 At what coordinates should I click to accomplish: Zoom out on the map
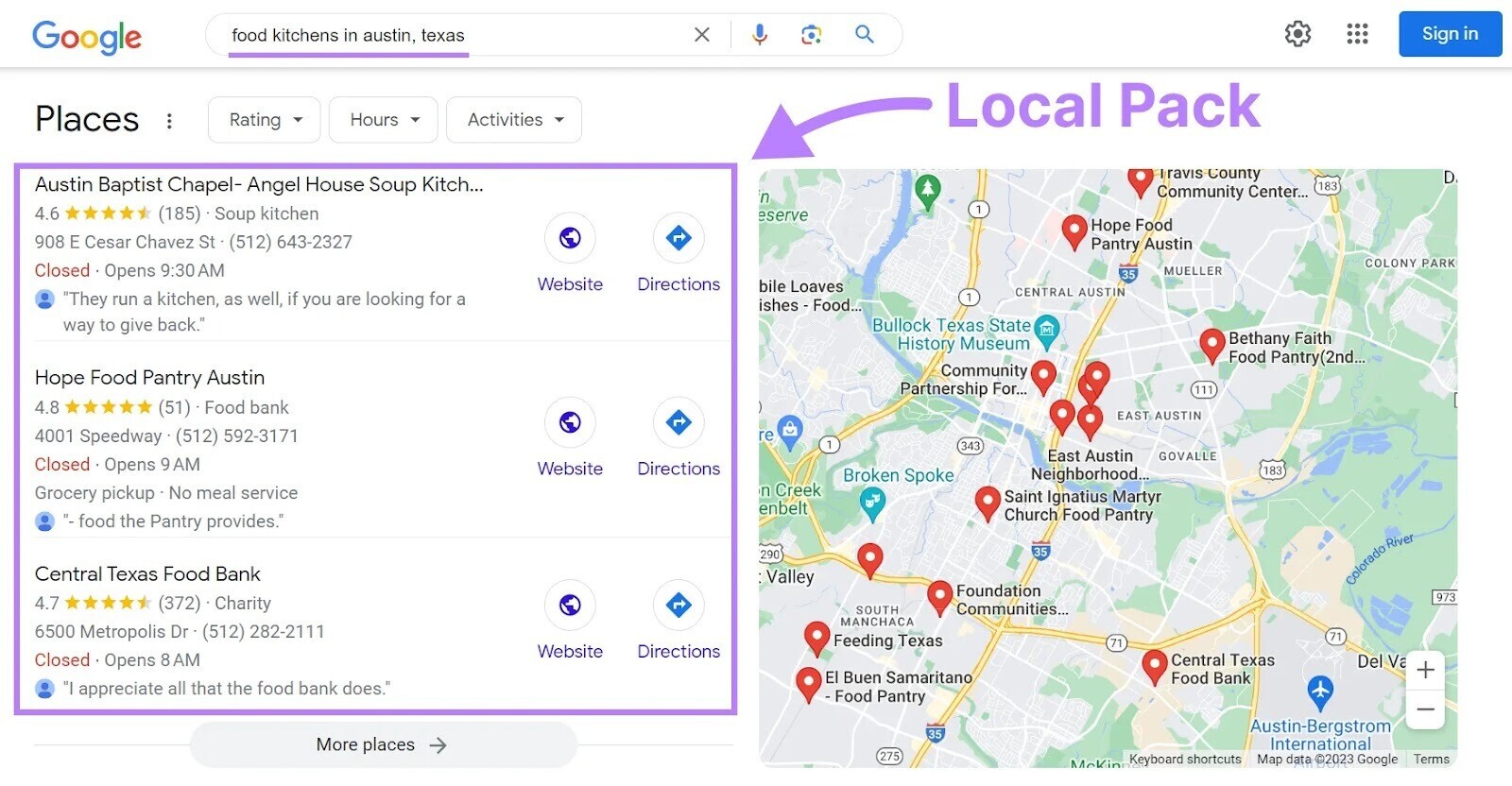(1425, 709)
